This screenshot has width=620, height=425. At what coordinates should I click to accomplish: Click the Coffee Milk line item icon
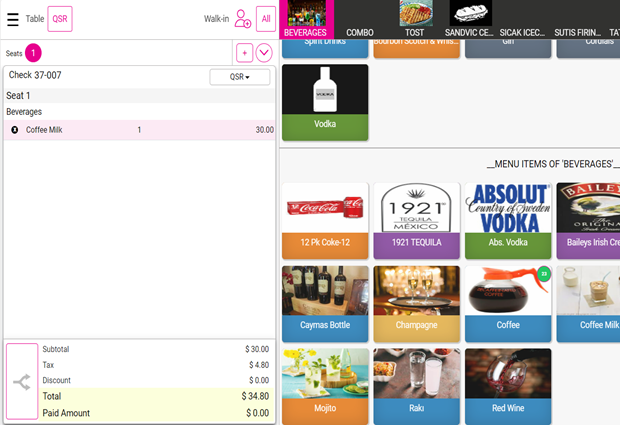click(14, 130)
